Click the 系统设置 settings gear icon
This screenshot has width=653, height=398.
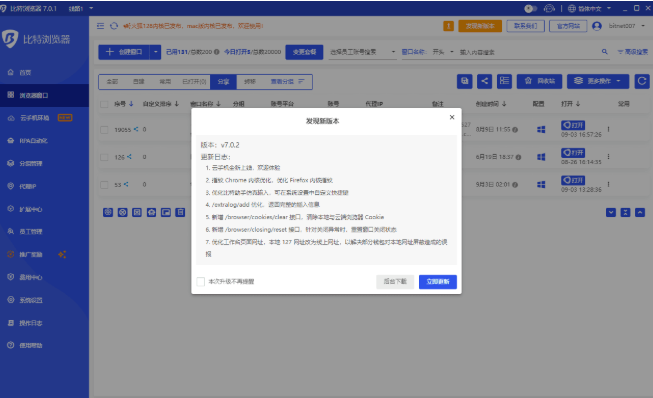click(x=11, y=300)
